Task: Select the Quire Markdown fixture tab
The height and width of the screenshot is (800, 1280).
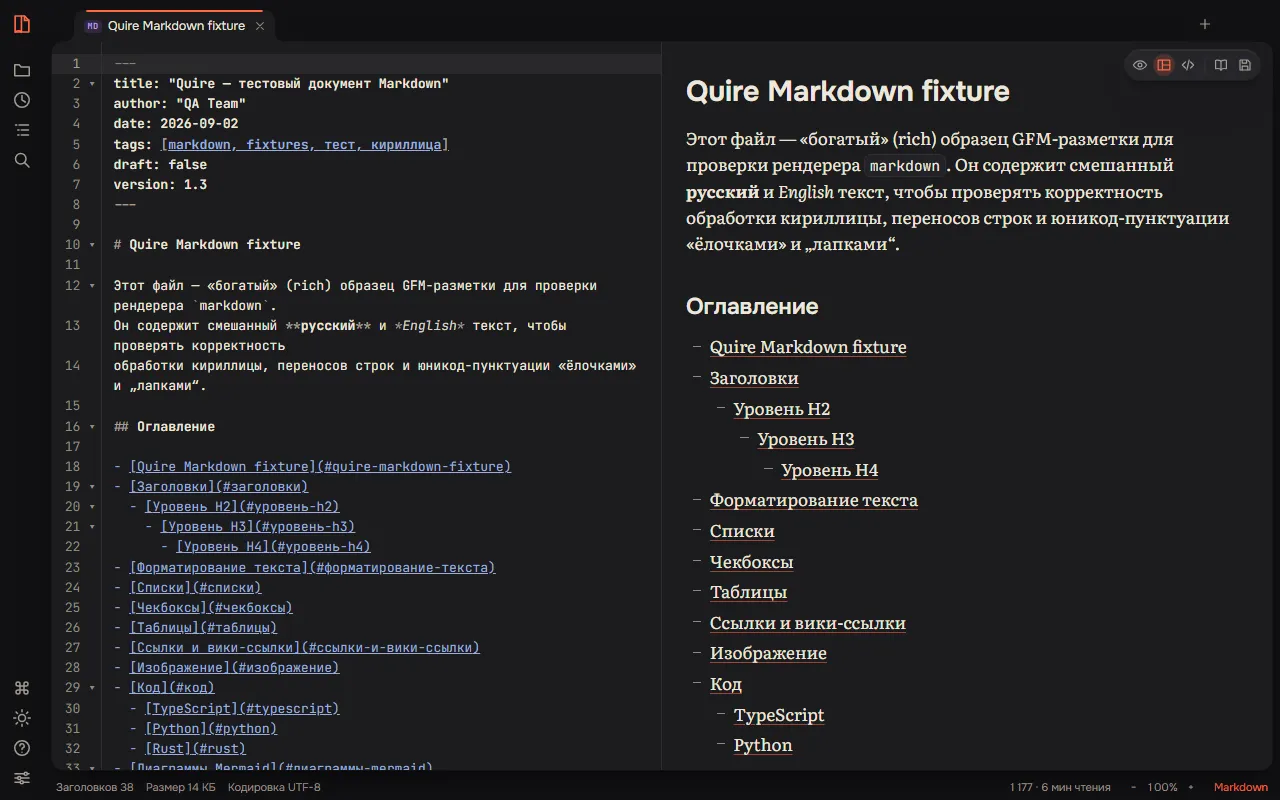Action: [176, 26]
